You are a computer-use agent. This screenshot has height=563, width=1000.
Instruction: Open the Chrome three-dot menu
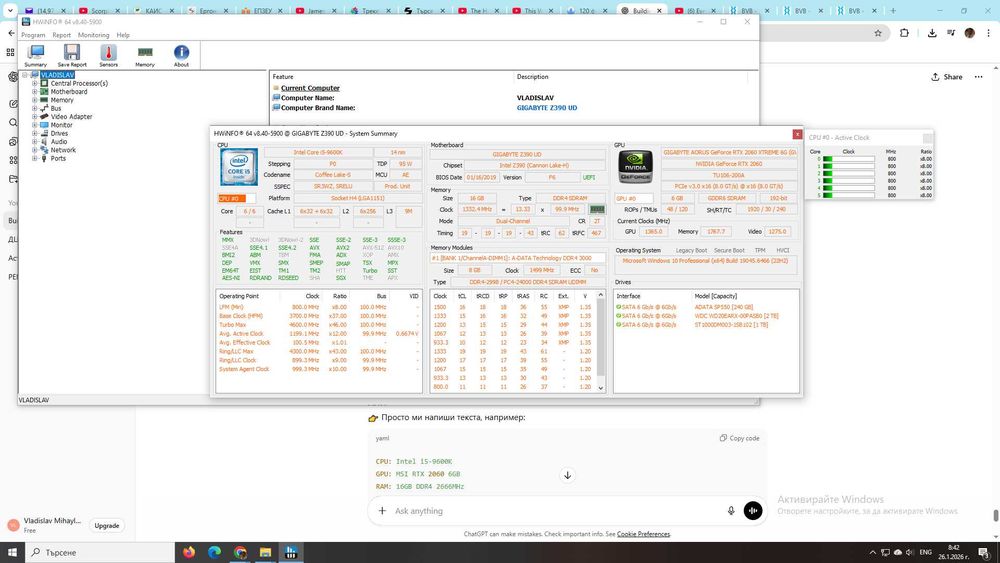click(x=989, y=33)
